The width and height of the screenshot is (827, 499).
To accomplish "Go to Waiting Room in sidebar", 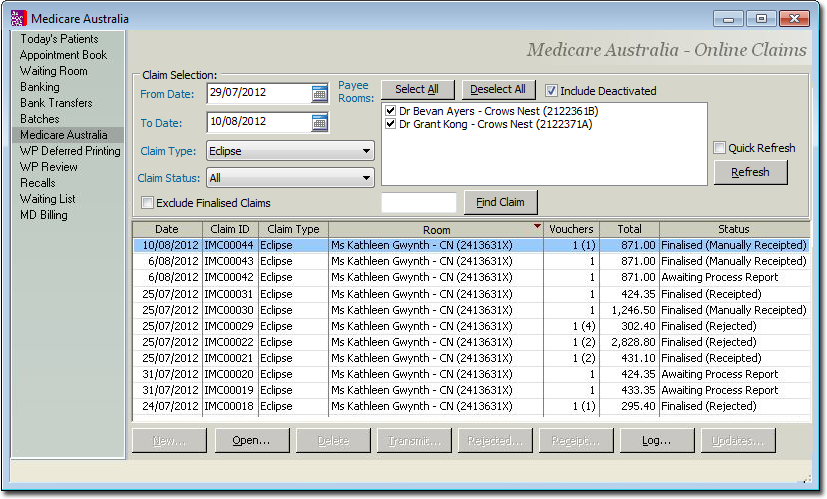I will [54, 71].
